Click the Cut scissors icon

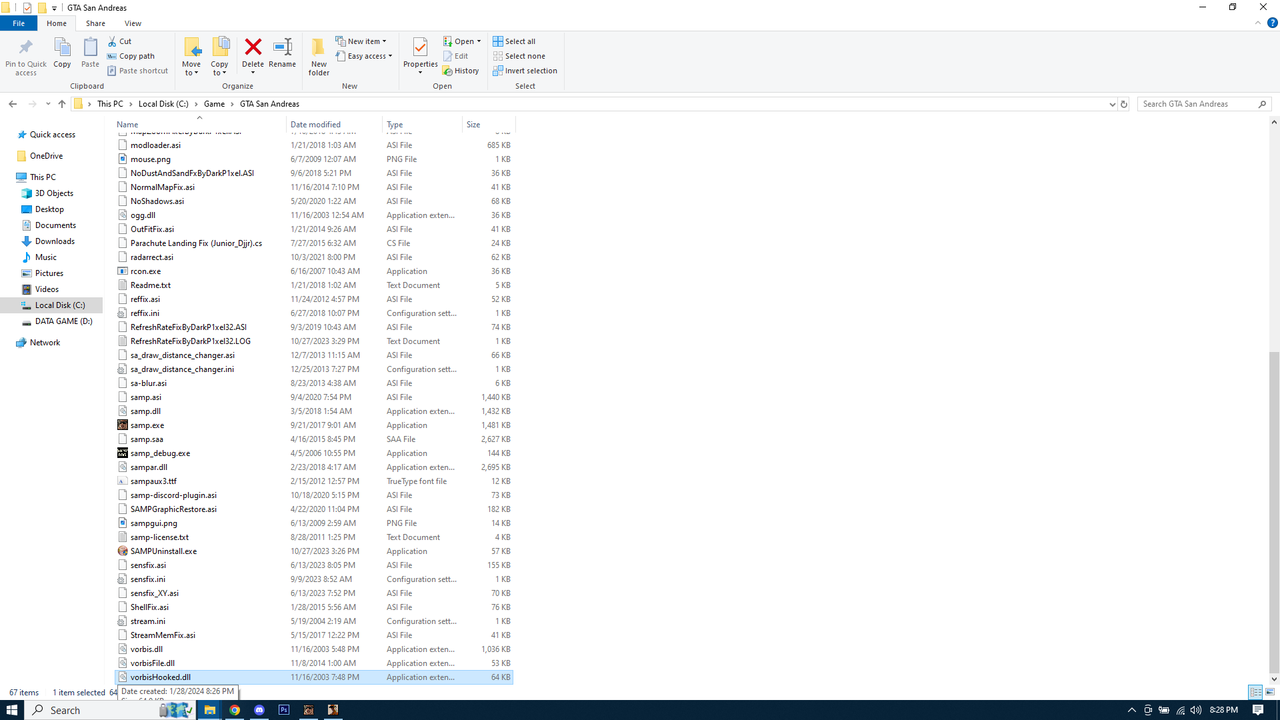click(112, 42)
